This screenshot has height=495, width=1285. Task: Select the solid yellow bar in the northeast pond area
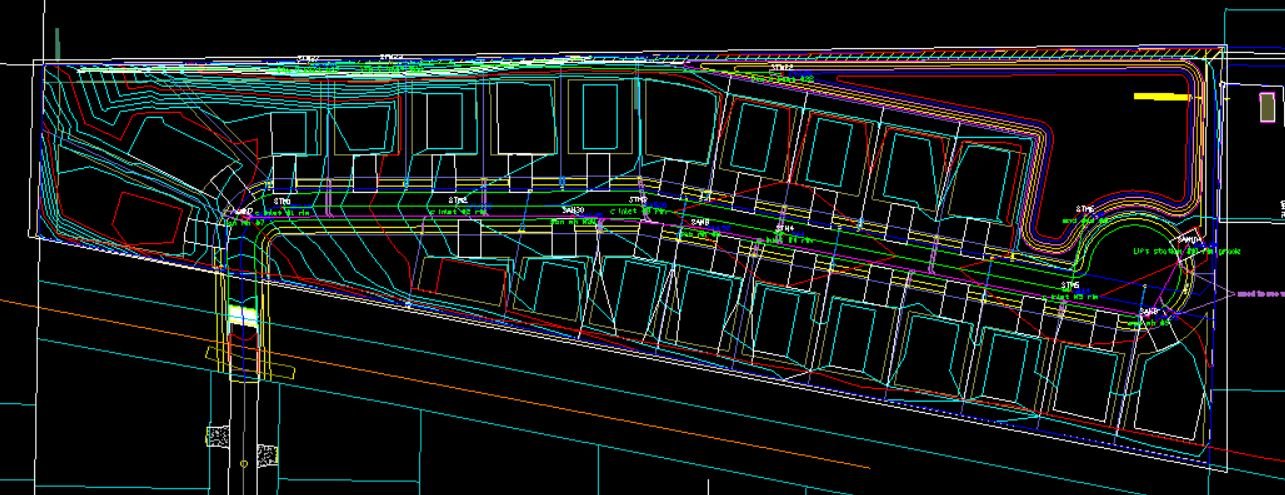point(1162,97)
